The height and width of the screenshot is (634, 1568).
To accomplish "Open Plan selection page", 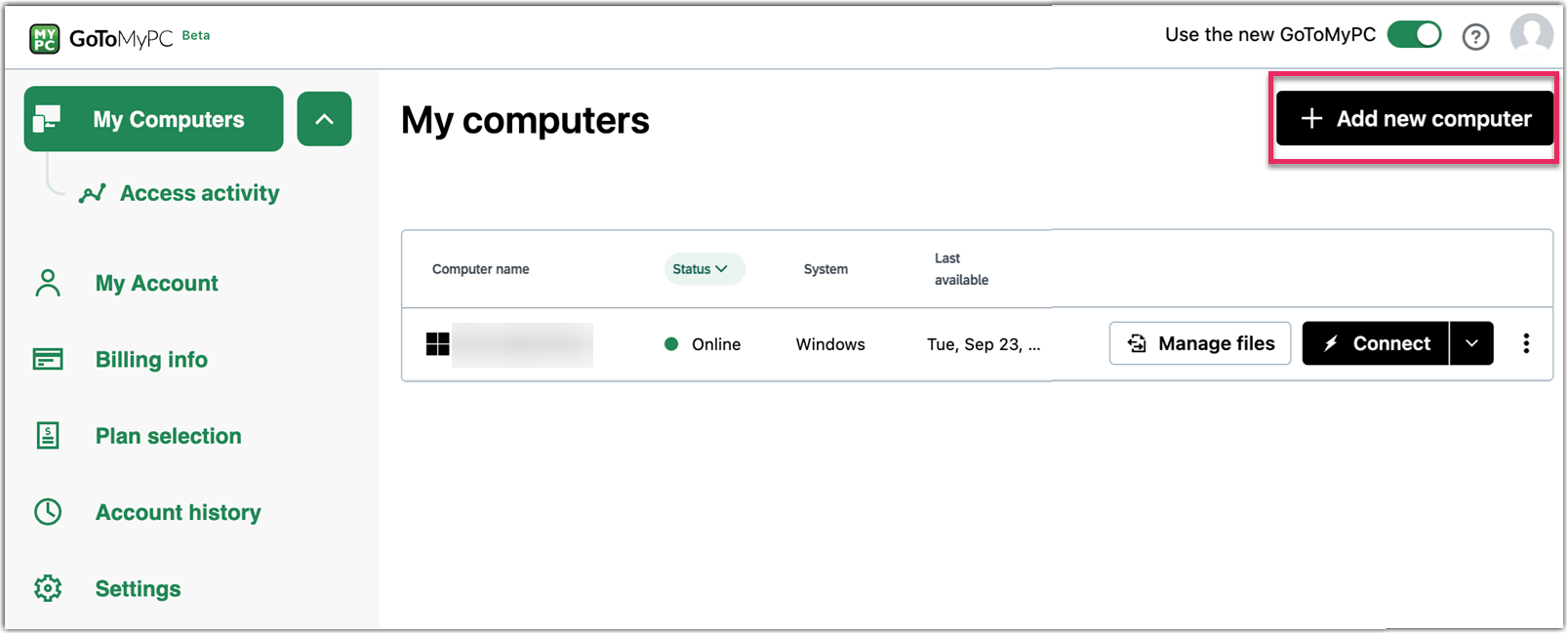I will (168, 436).
